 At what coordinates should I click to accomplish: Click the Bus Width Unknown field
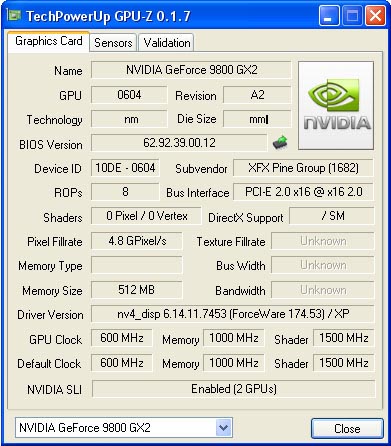[323, 265]
